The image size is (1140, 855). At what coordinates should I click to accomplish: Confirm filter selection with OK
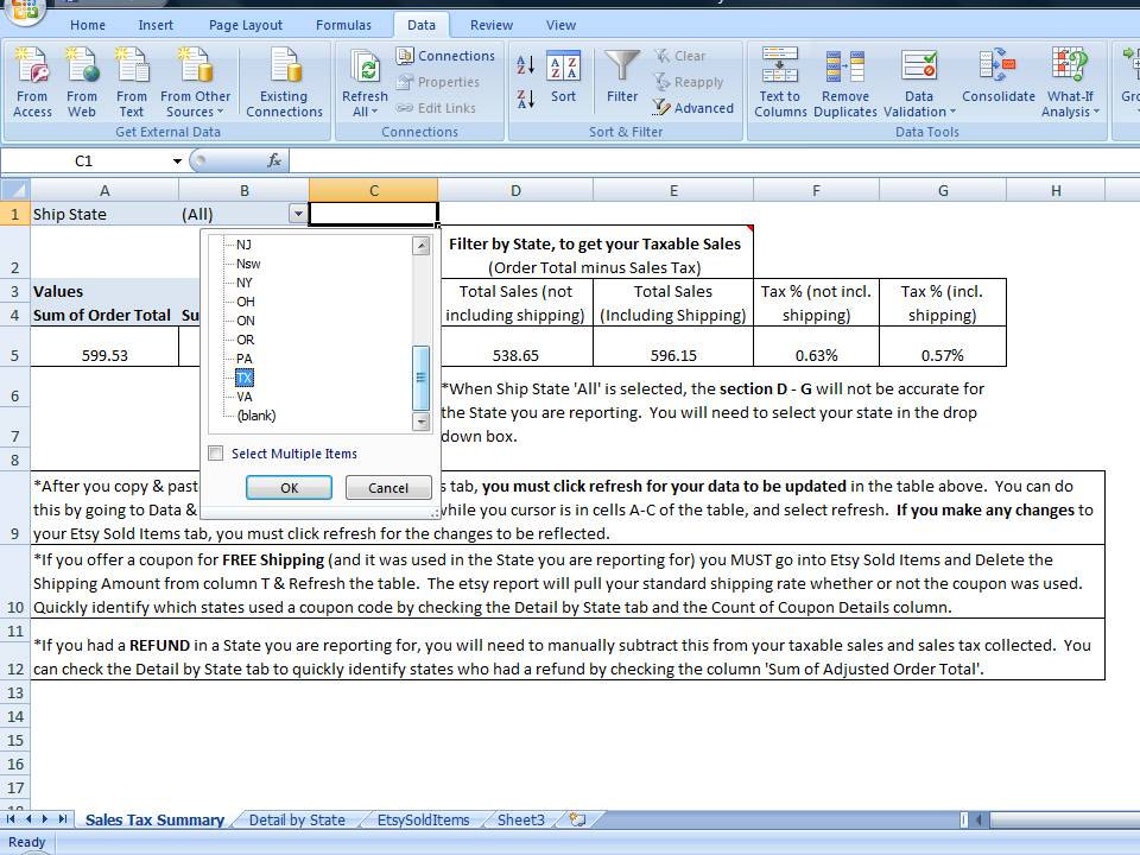(289, 488)
